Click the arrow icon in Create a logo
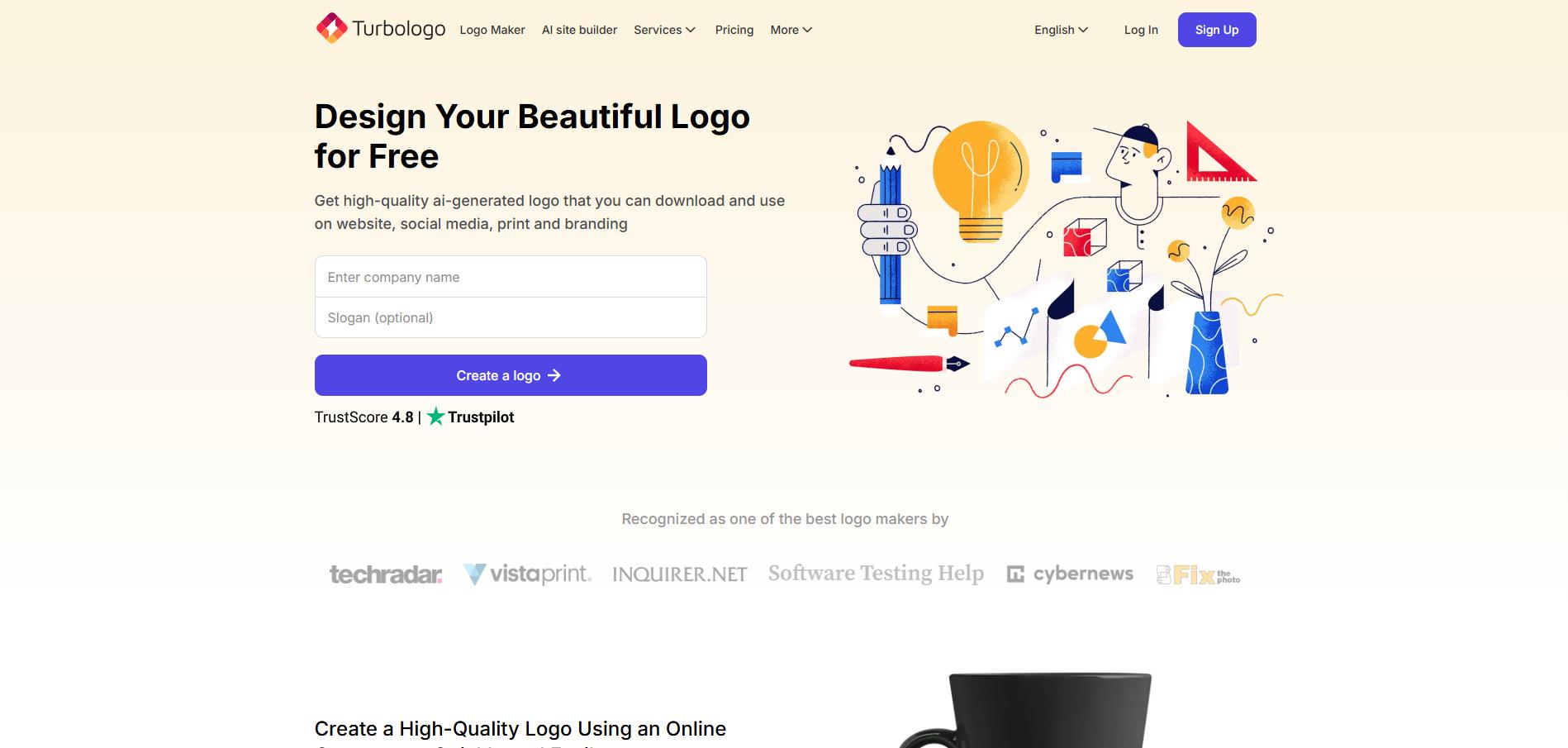 [x=554, y=375]
